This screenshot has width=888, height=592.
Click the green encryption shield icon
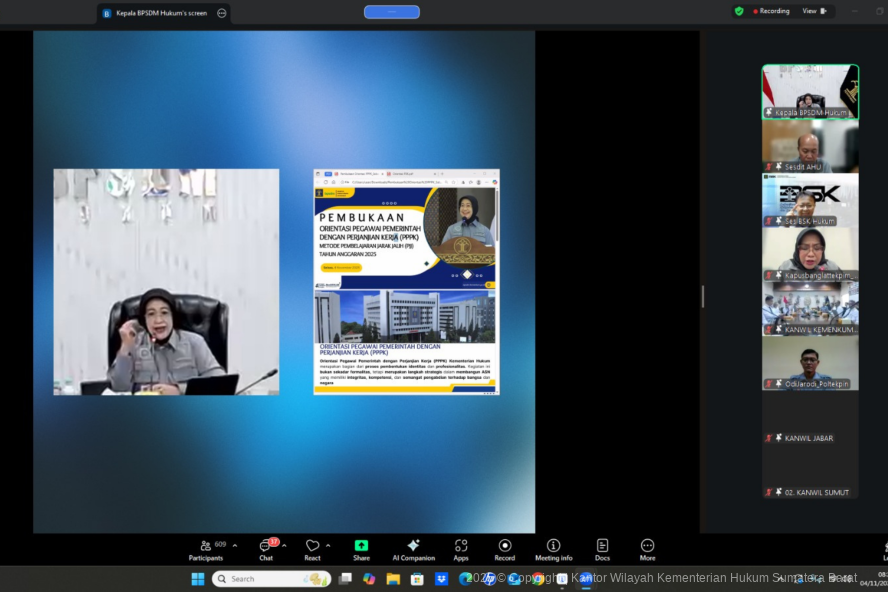tap(739, 11)
